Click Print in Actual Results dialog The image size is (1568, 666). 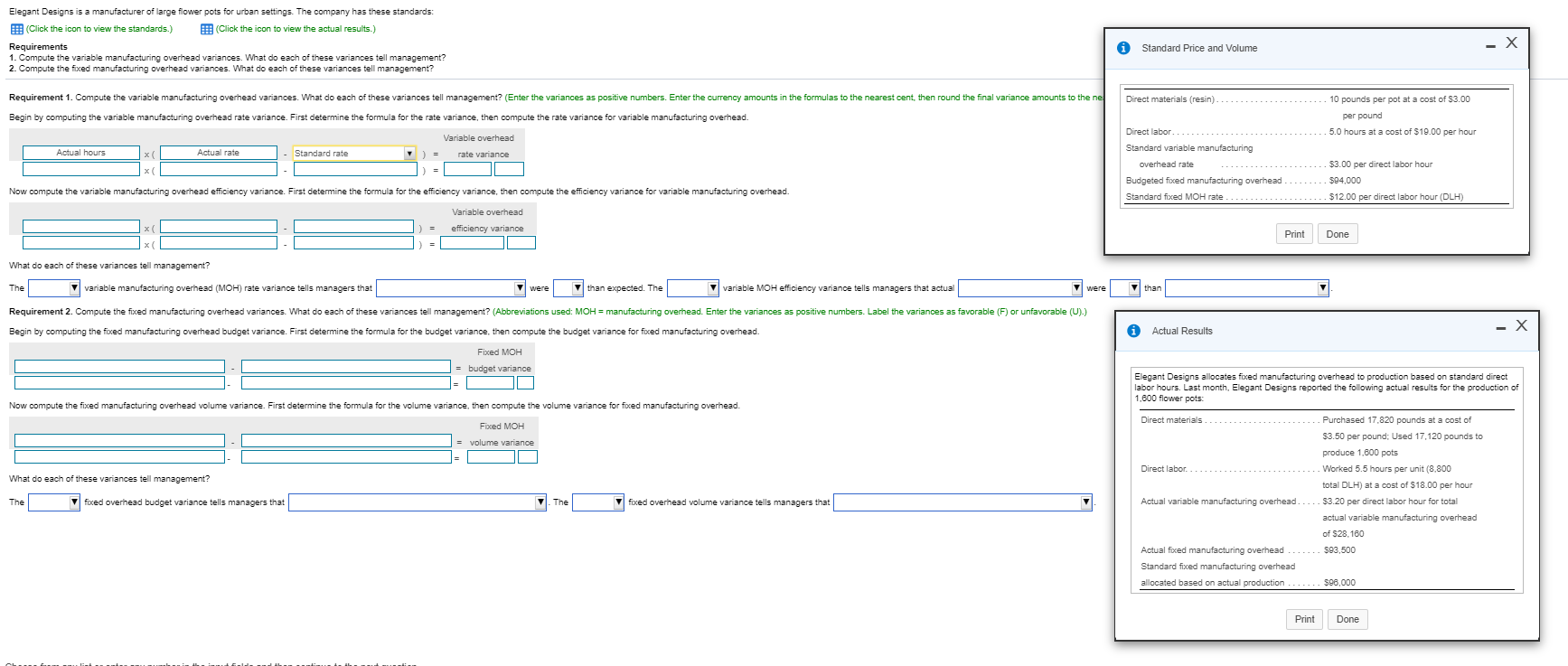(1304, 619)
